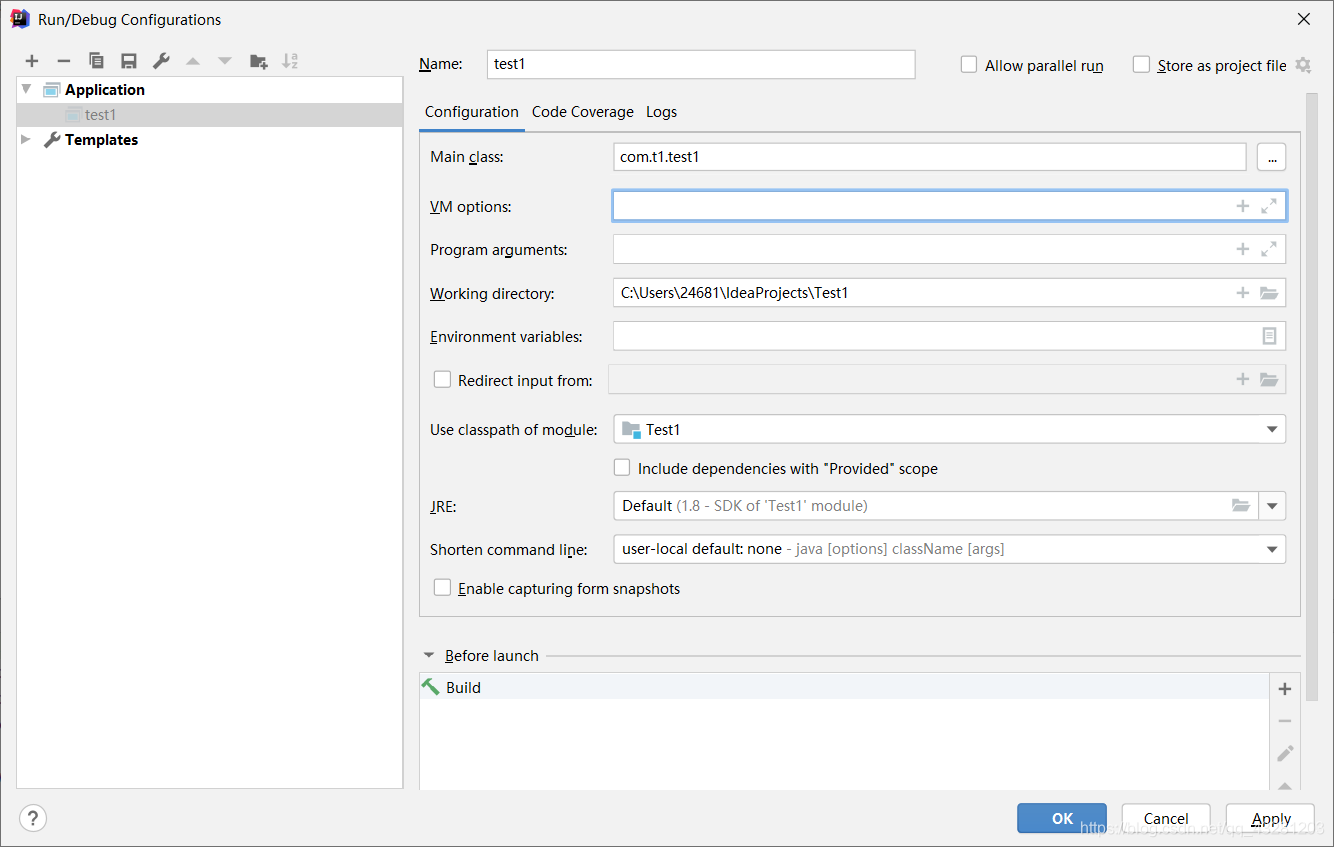Create a new configuration folder
This screenshot has width=1334, height=847.
click(x=258, y=61)
